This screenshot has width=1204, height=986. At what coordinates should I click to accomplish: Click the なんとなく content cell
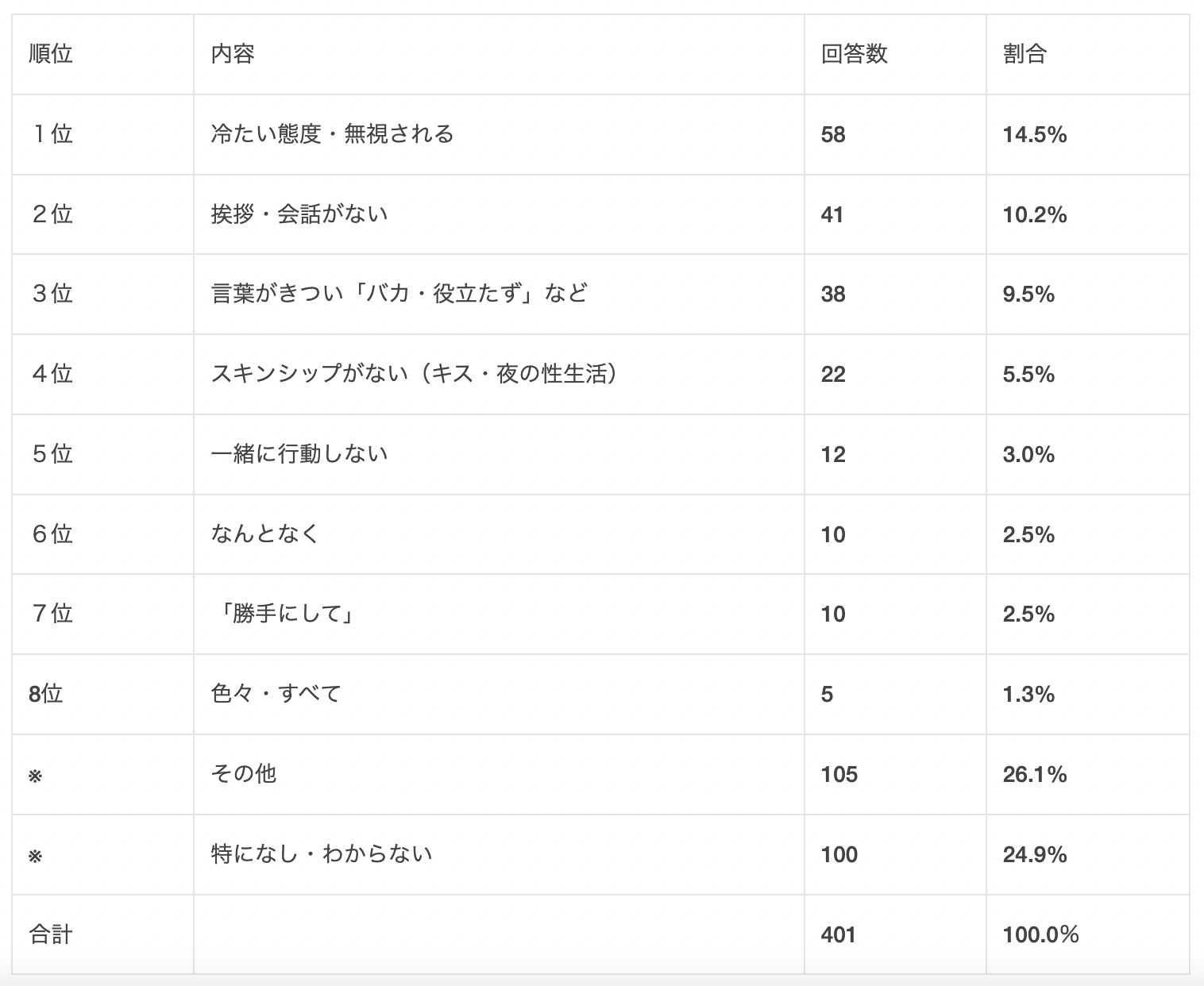[265, 533]
